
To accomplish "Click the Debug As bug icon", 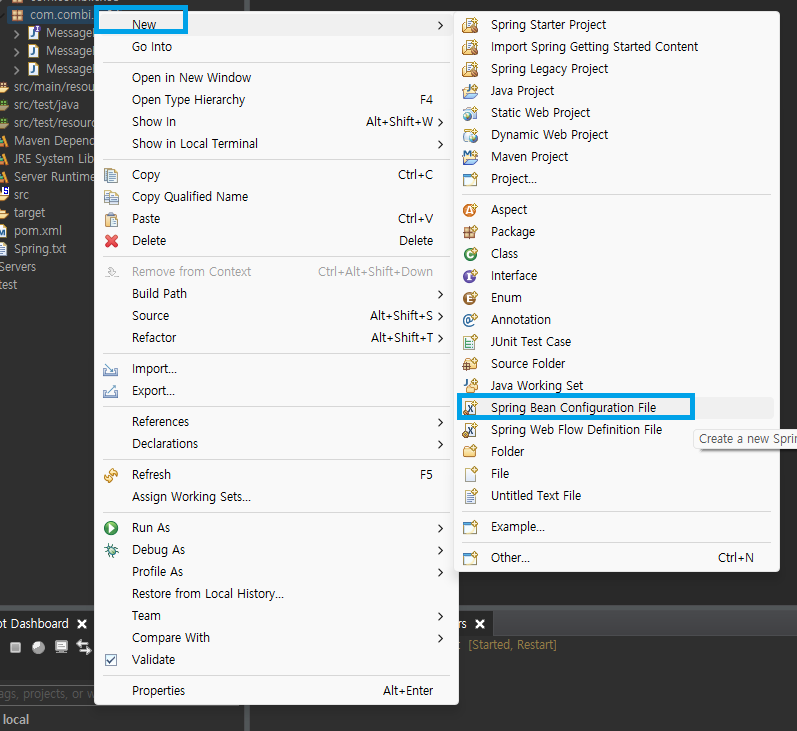I will click(111, 550).
